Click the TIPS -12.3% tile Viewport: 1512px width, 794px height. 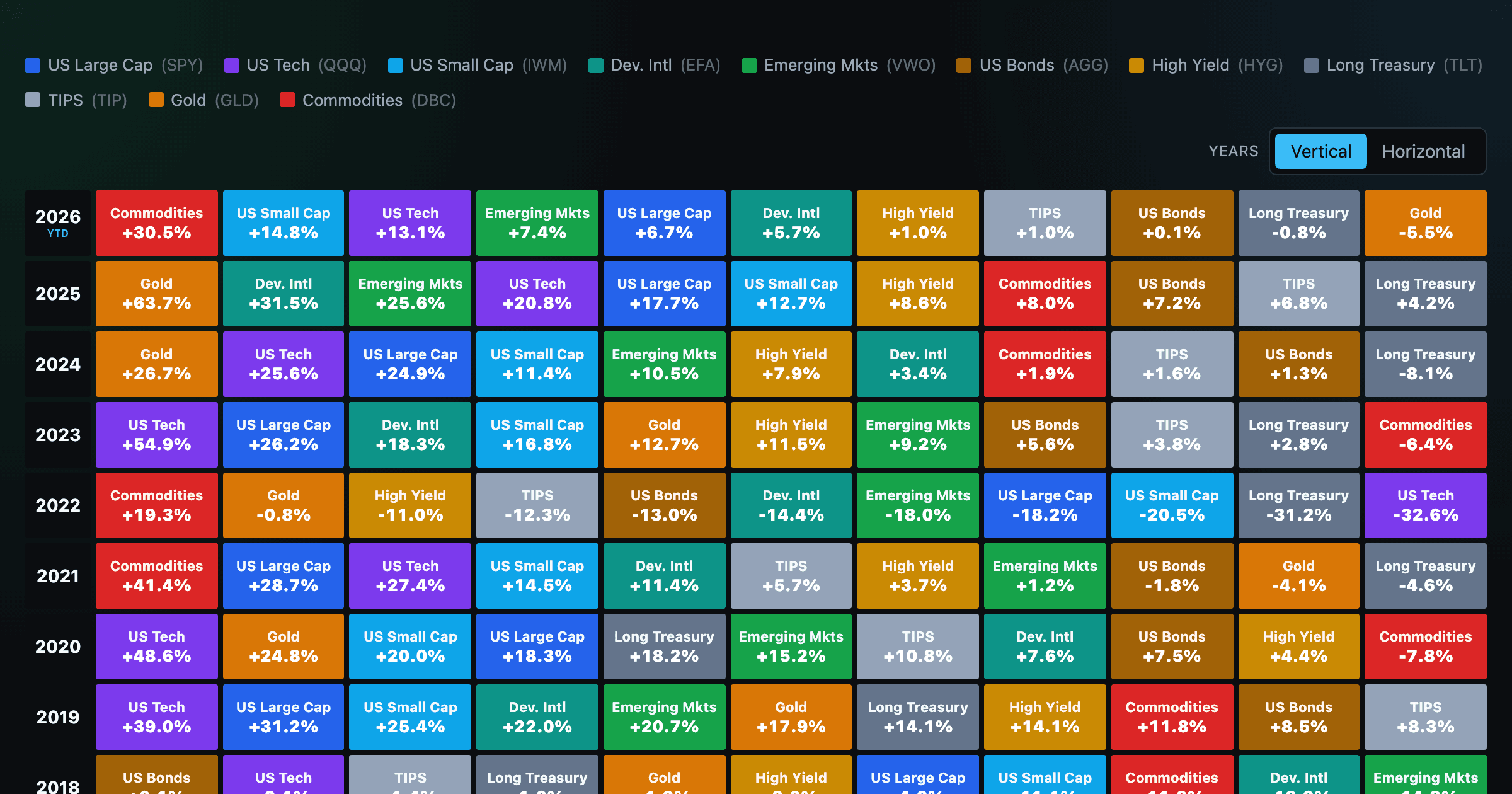coord(537,505)
